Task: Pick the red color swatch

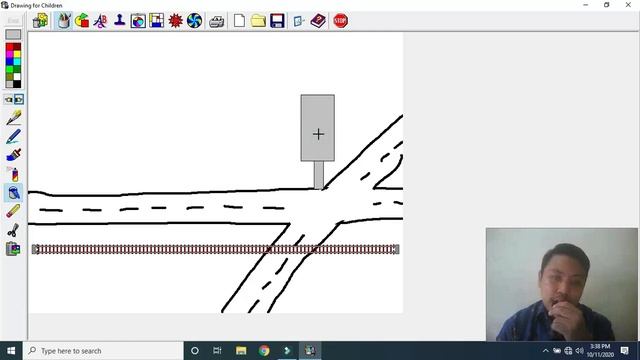Action: 9,47
